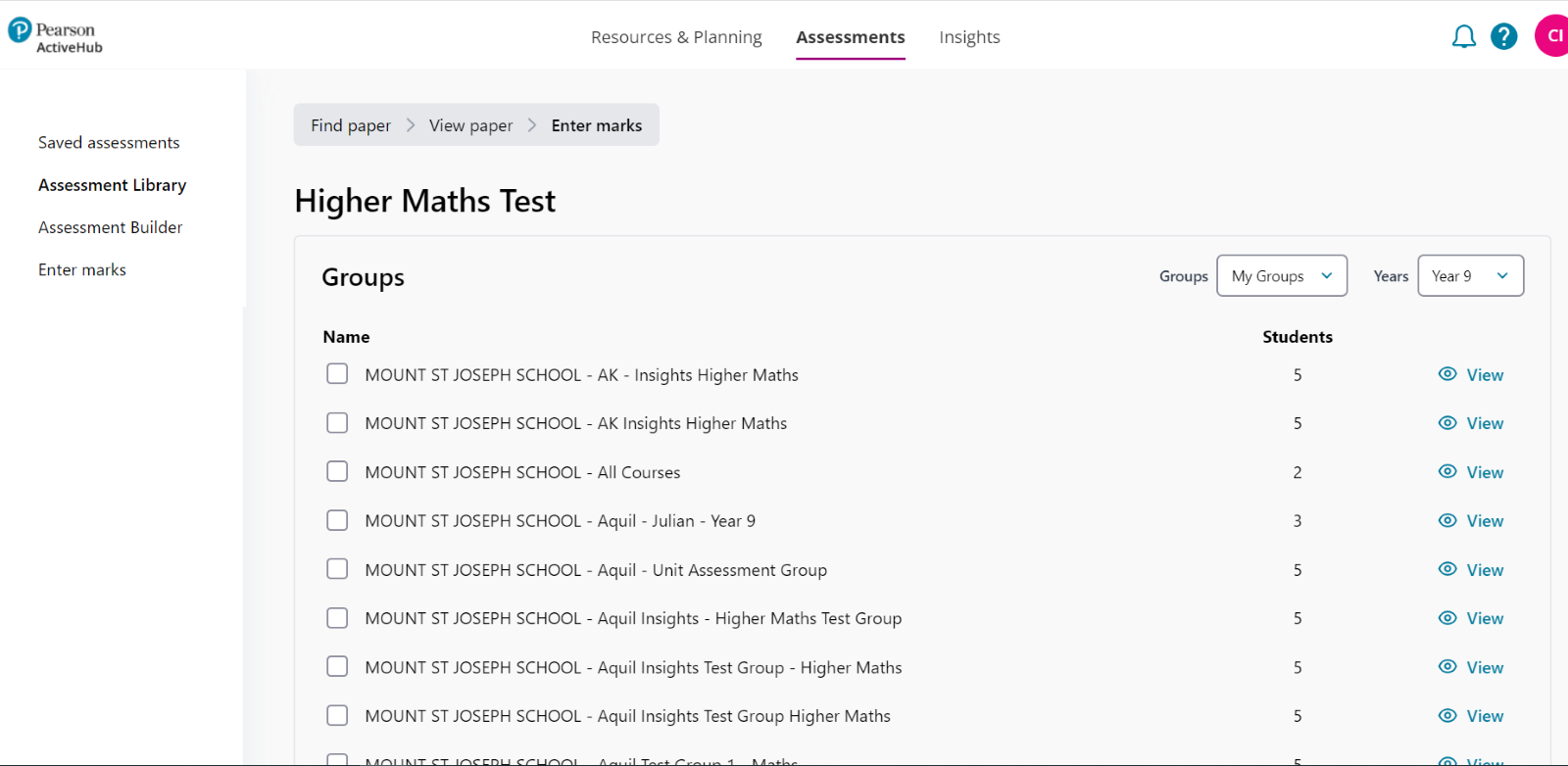This screenshot has height=766, width=1568.
Task: Click View link for All Courses
Action: point(1485,472)
